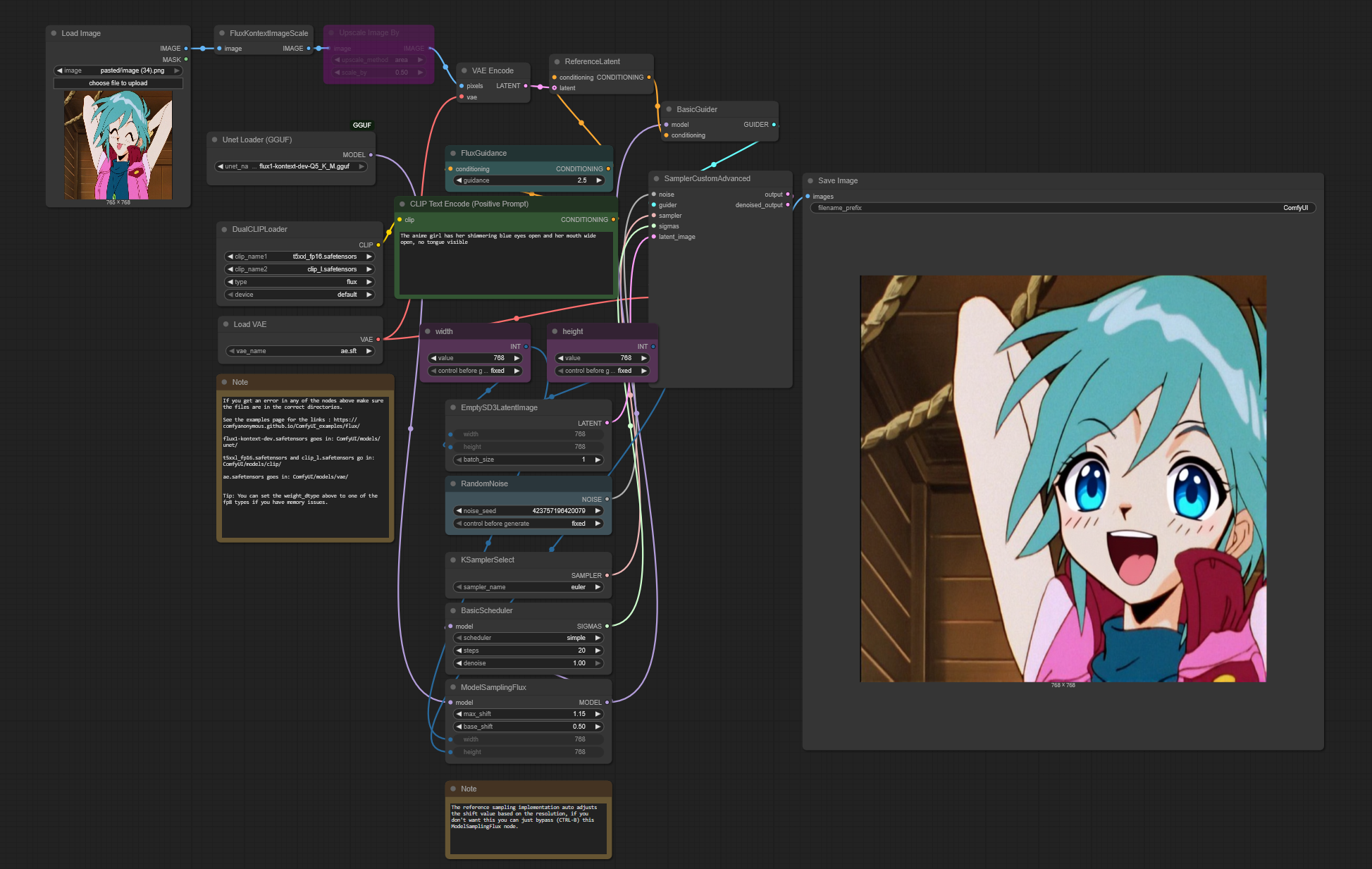
Task: Toggle control before generate on RandomNoise
Action: click(x=529, y=524)
